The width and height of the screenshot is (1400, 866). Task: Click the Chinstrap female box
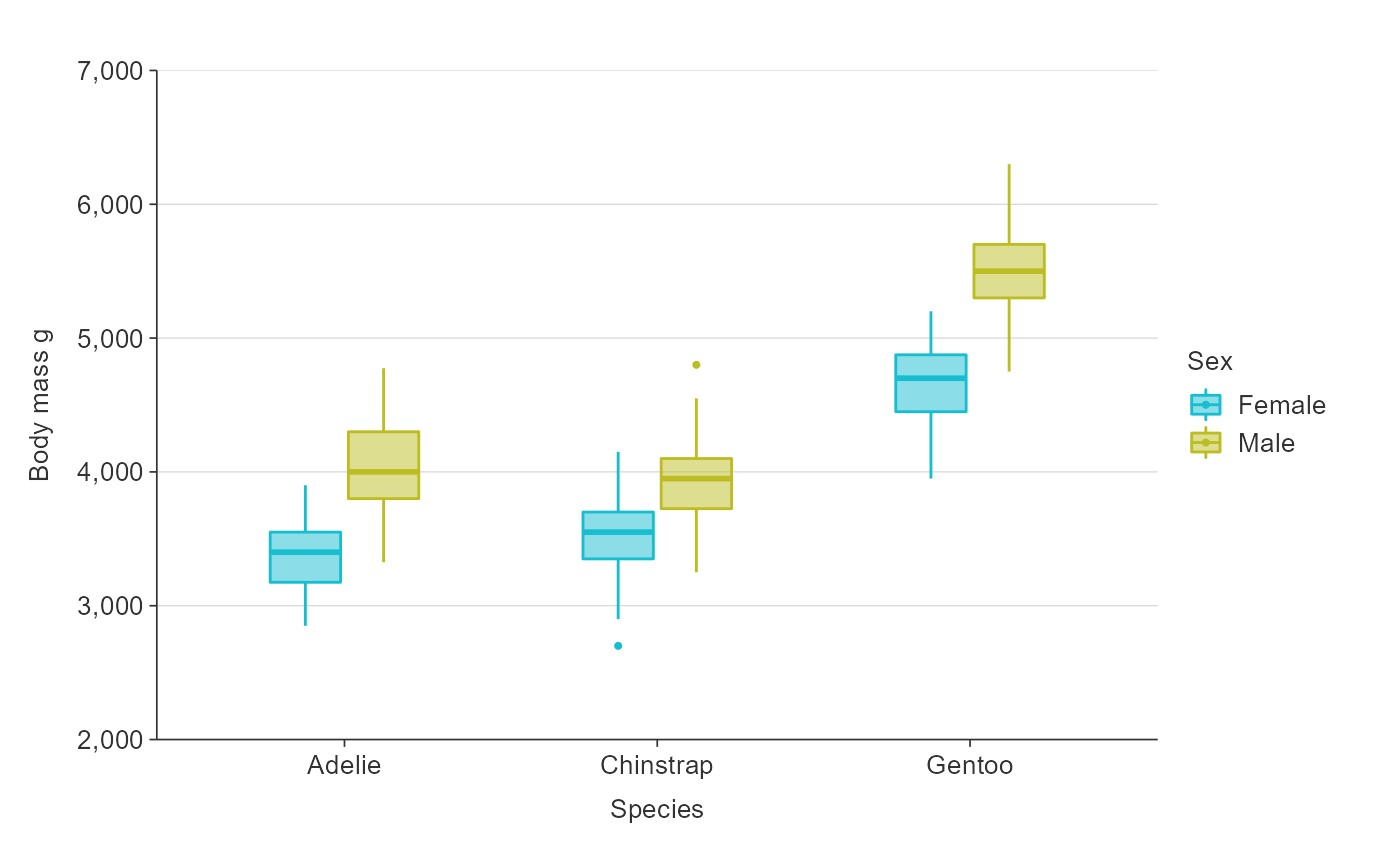pyautogui.click(x=618, y=535)
